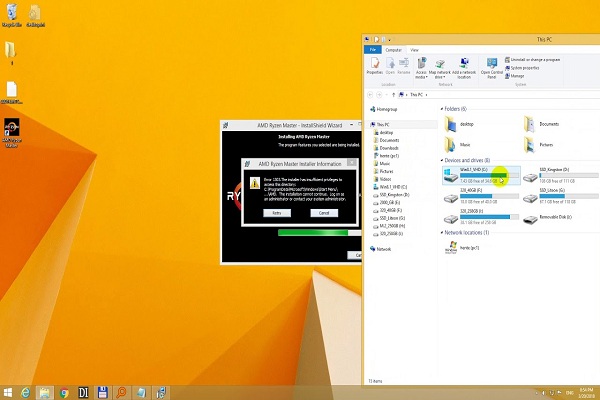The height and width of the screenshot is (400, 600).
Task: Click the Explorer Back arrow
Action: [370, 95]
